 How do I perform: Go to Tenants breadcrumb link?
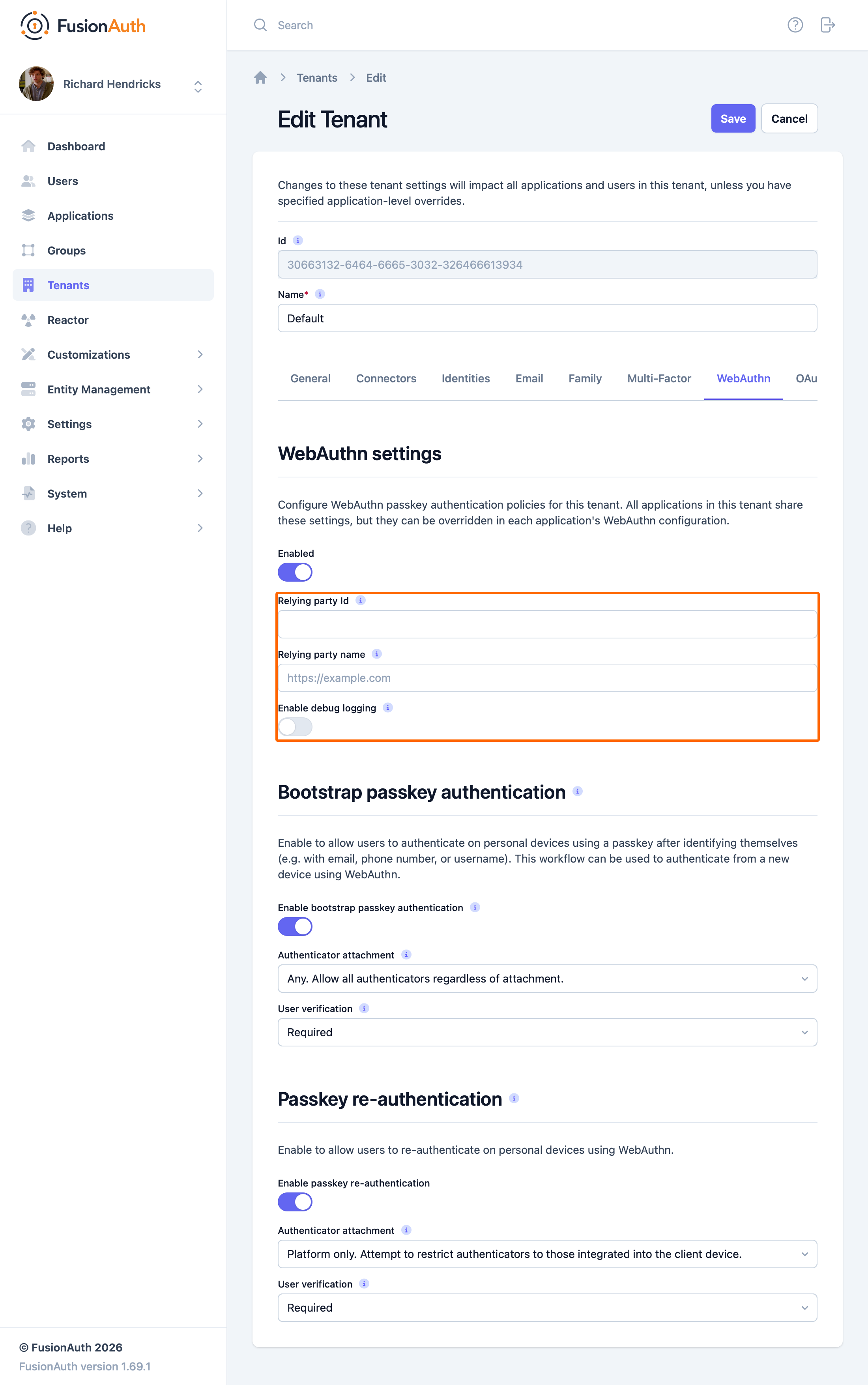tap(317, 77)
